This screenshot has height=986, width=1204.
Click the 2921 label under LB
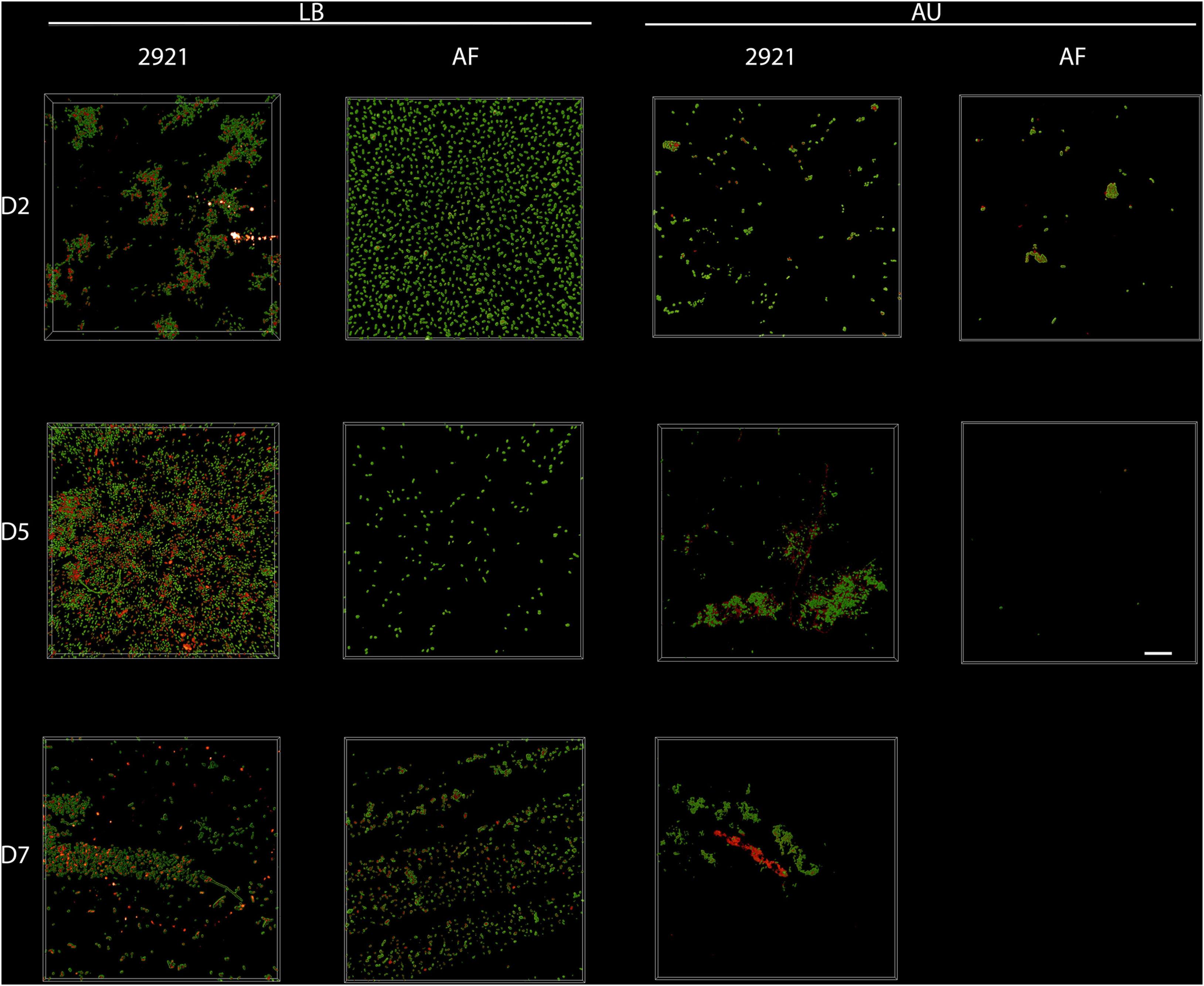coord(163,57)
